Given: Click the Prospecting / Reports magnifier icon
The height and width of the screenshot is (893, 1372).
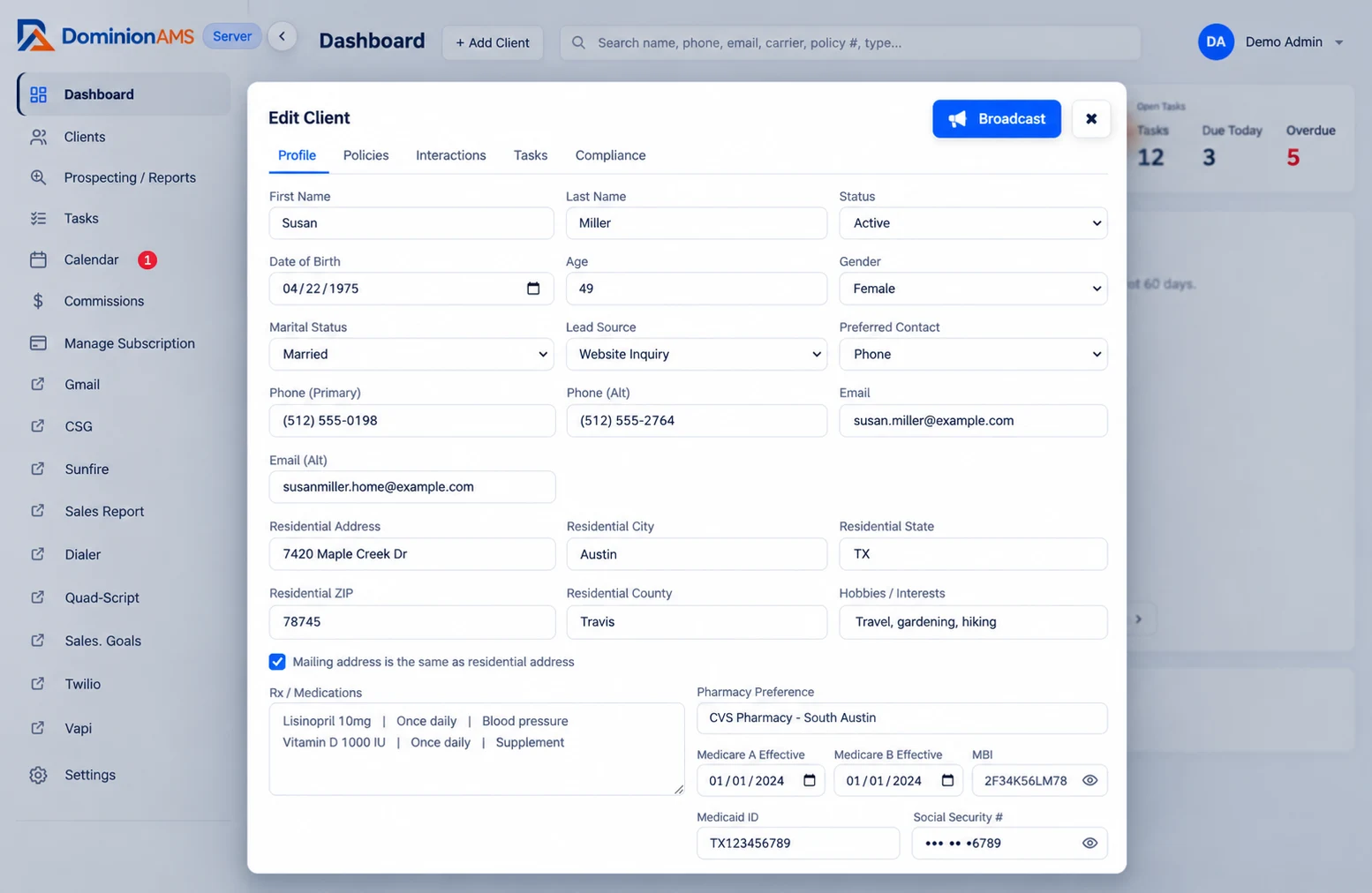Looking at the screenshot, I should 38,177.
